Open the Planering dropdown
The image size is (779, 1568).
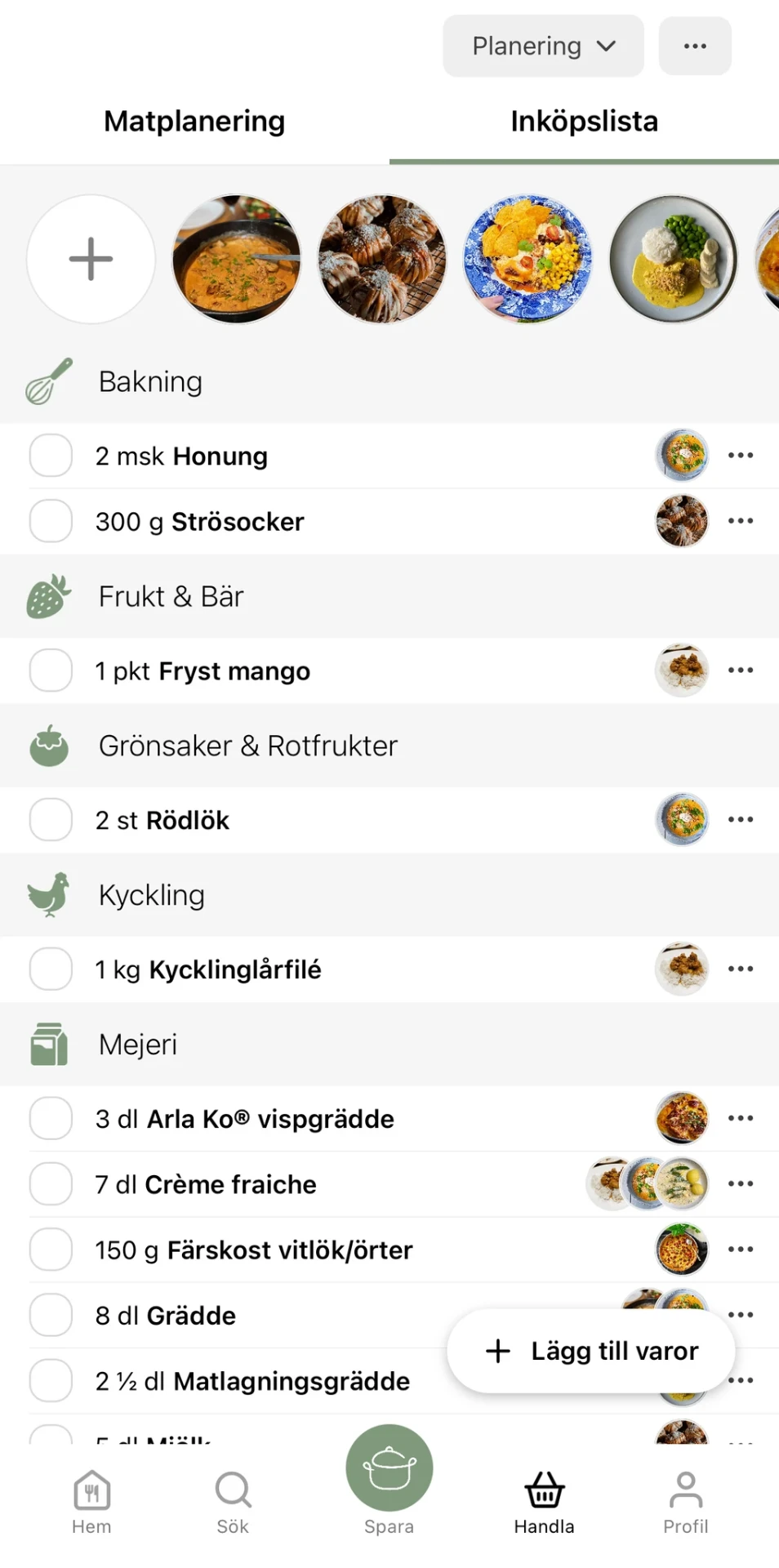tap(542, 46)
